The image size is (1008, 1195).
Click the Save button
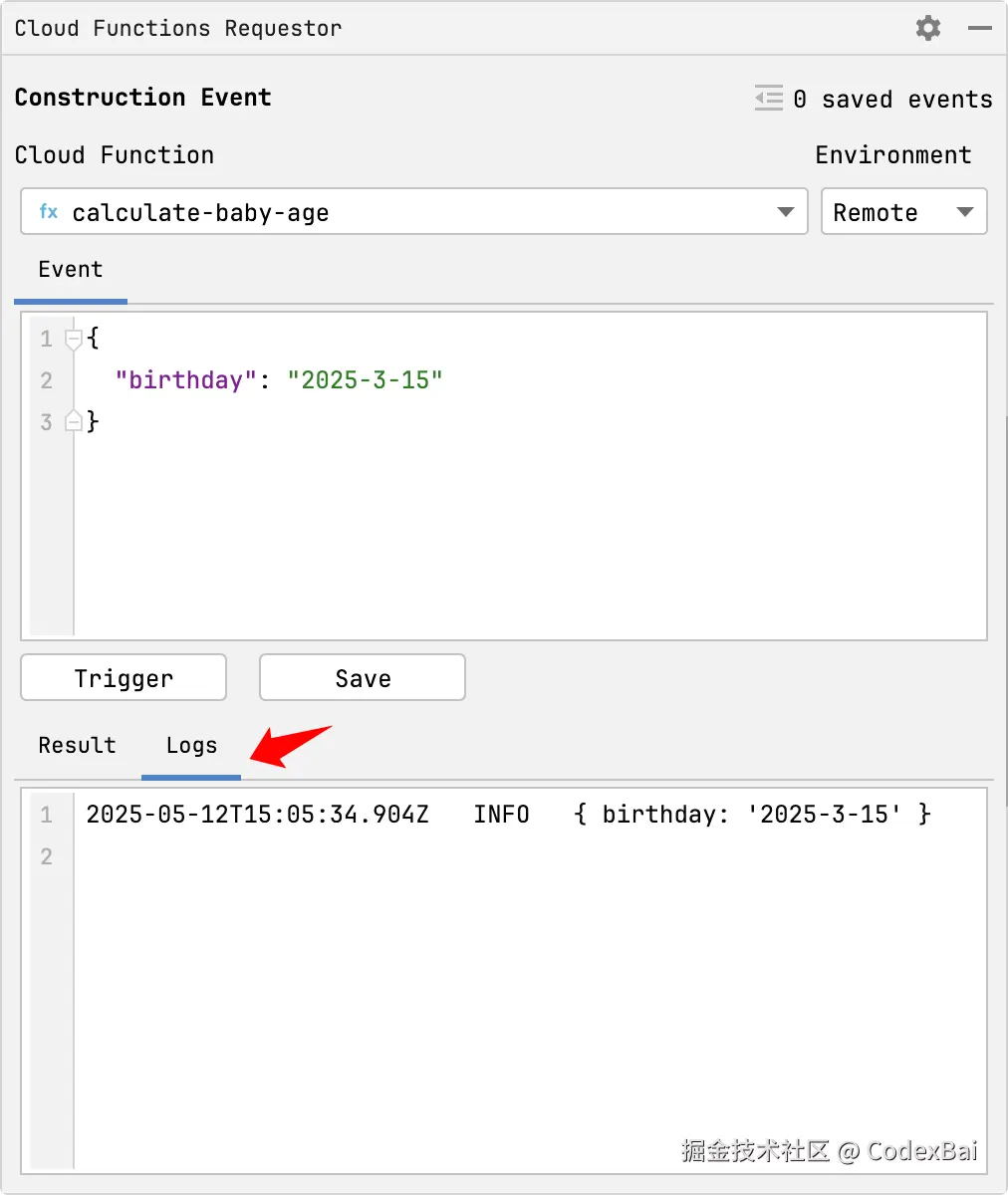click(363, 678)
